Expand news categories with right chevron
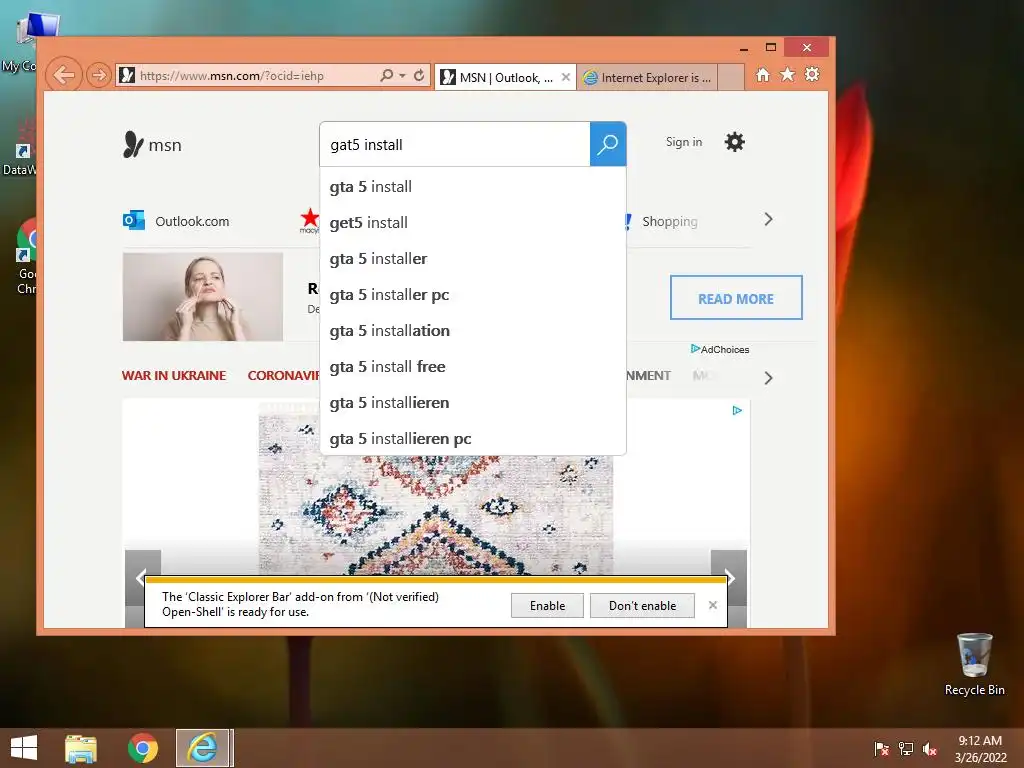This screenshot has width=1024, height=768. (768, 377)
